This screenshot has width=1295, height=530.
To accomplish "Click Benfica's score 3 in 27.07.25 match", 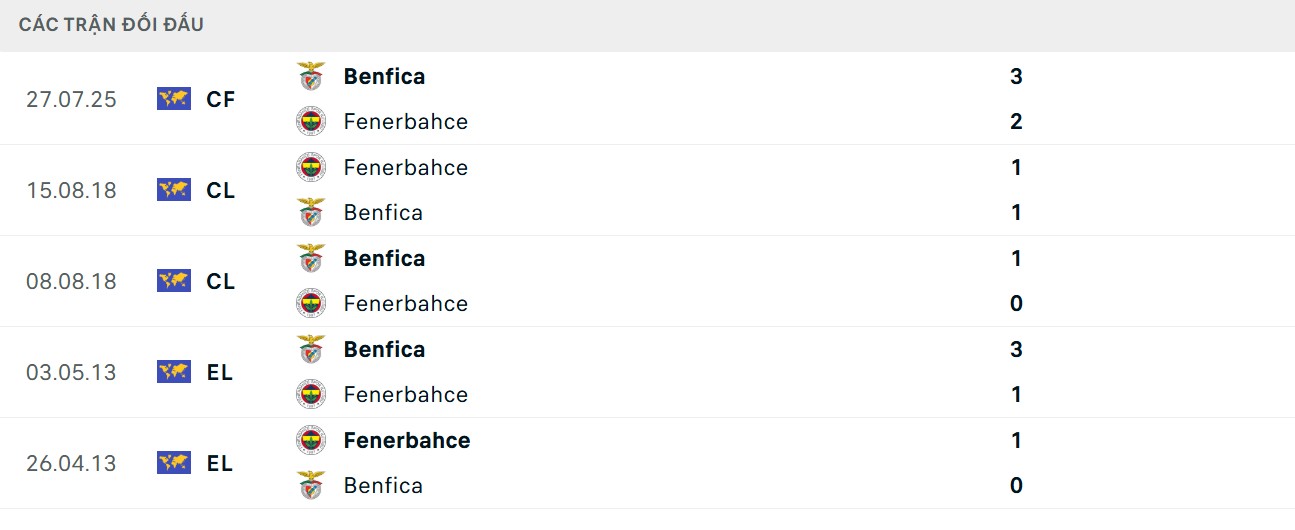I will click(1016, 76).
